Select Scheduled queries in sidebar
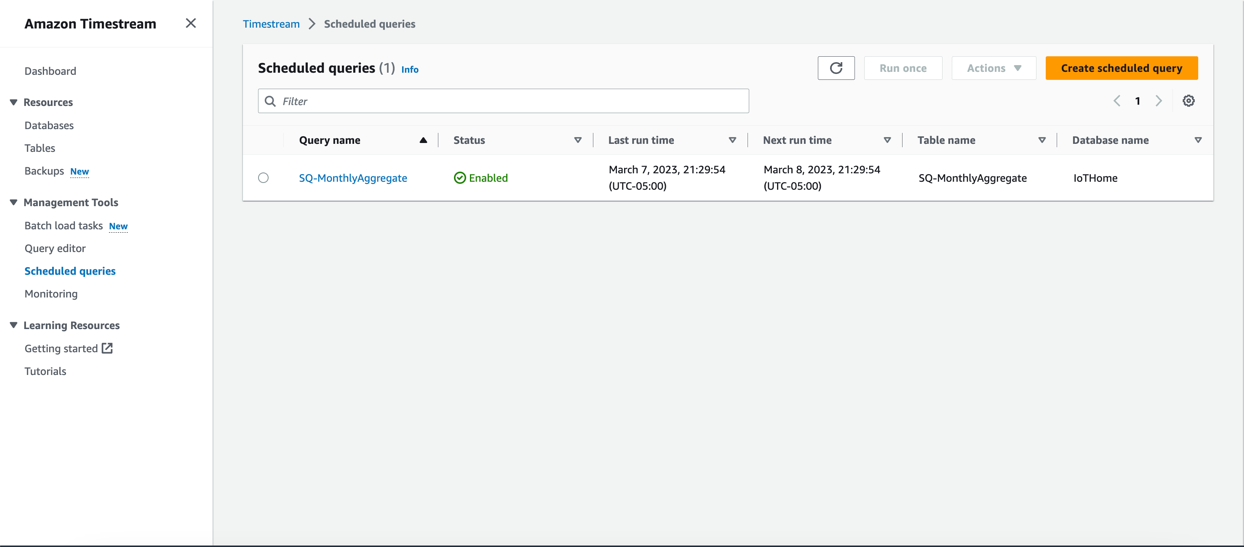1244x547 pixels. click(70, 271)
